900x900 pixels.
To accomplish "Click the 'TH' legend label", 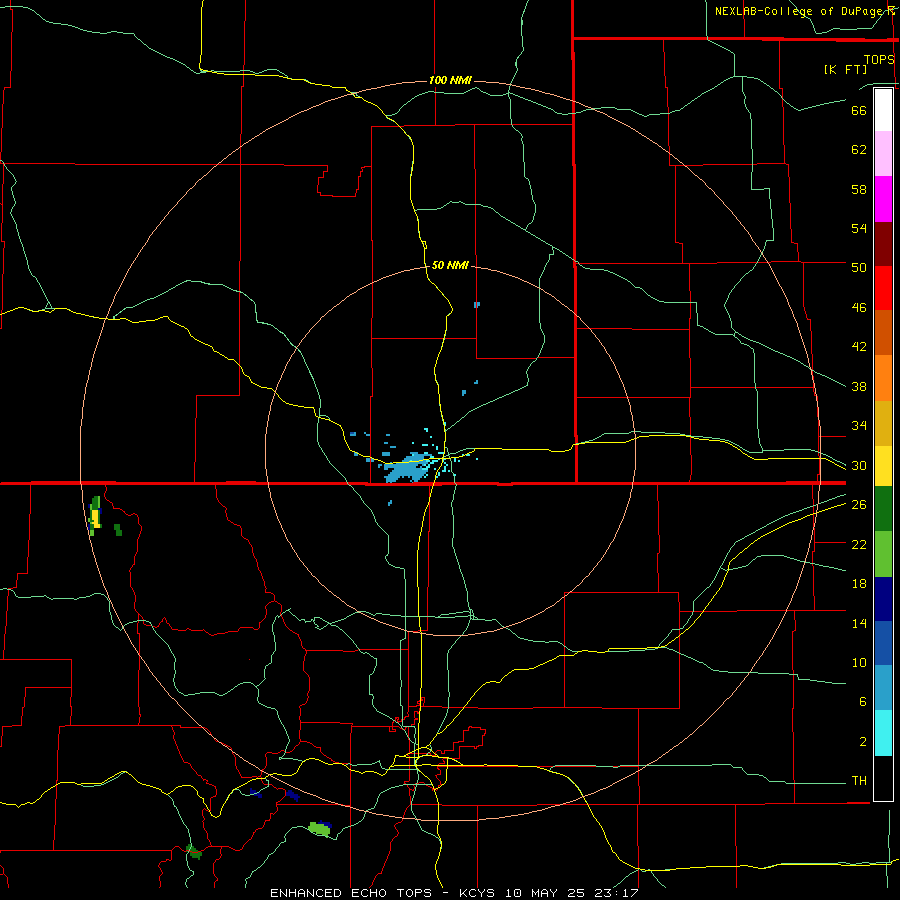I will (859, 781).
